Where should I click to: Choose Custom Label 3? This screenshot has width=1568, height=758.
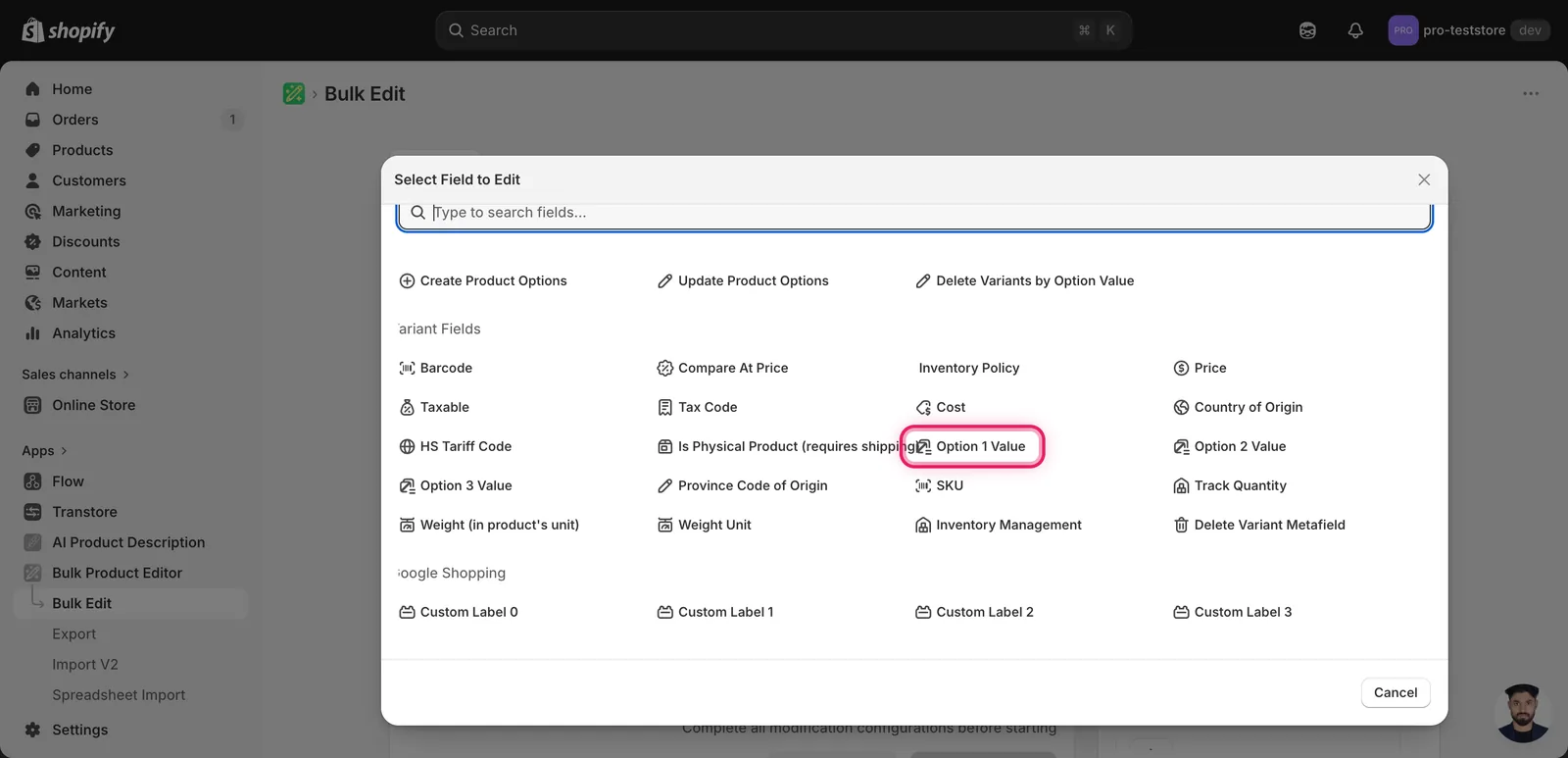[x=1232, y=612]
